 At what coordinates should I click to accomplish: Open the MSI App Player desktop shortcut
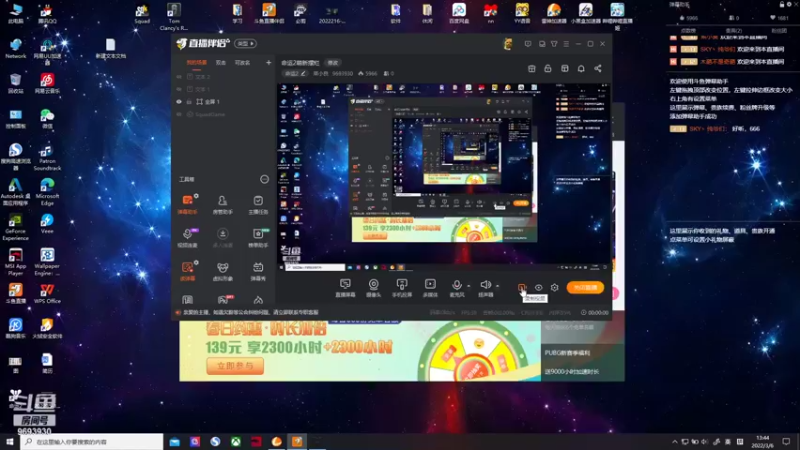pyautogui.click(x=15, y=262)
